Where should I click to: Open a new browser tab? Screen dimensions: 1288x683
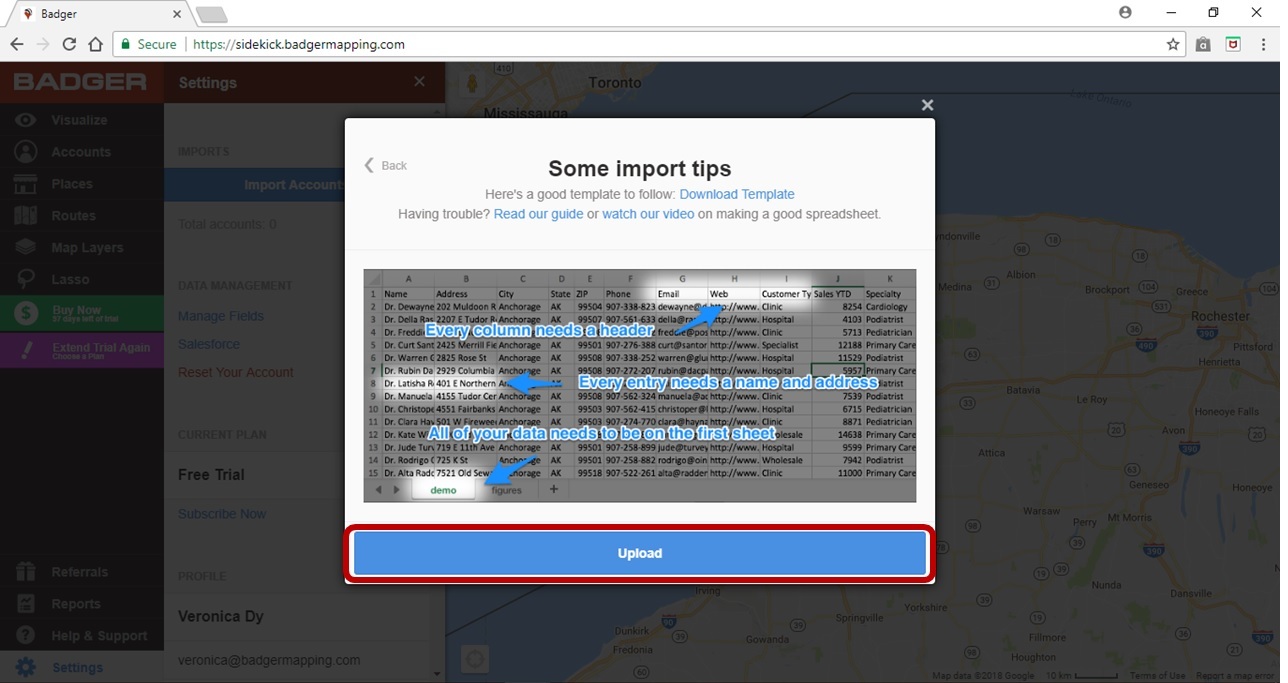pos(211,14)
